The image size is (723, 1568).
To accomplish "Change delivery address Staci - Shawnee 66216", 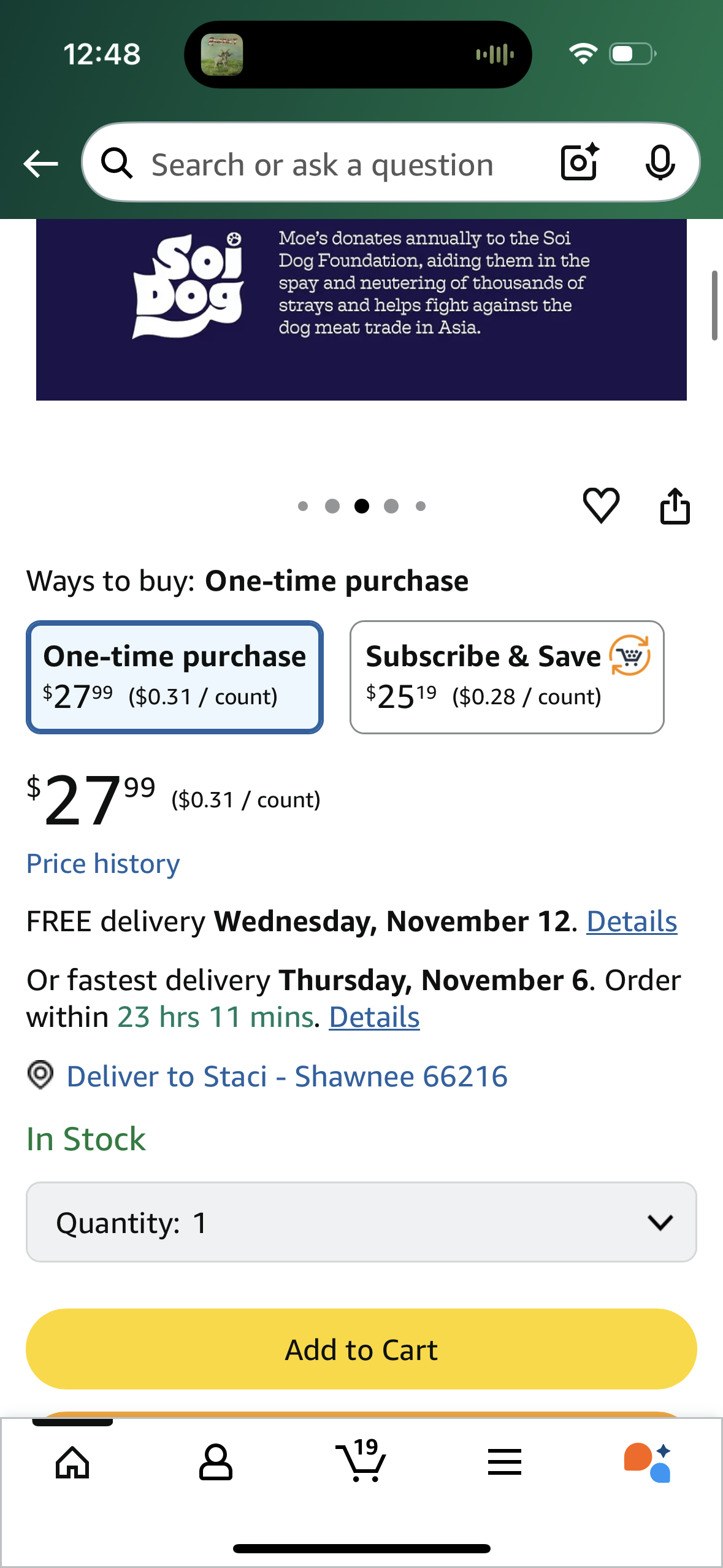I will pyautogui.click(x=286, y=1077).
